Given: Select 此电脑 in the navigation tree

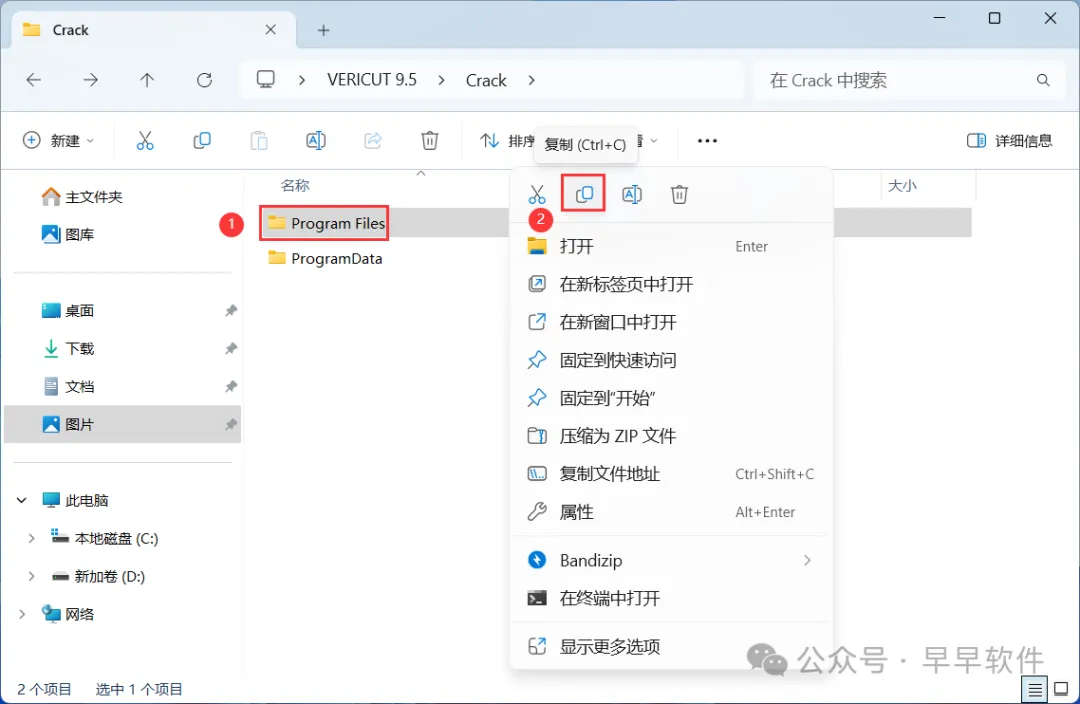Looking at the screenshot, I should click(x=75, y=501).
